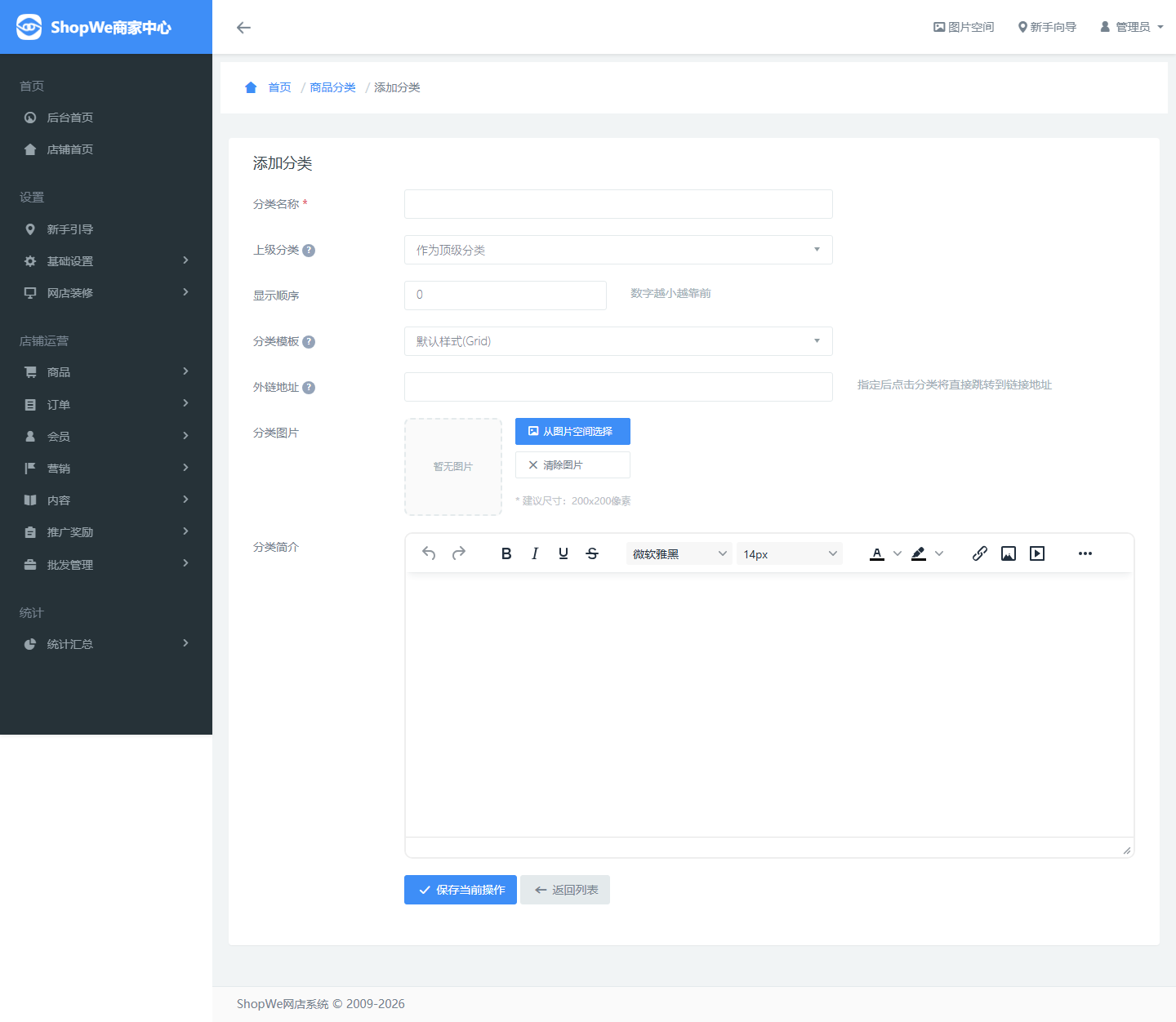Open text color picker arrow
This screenshot has height=1022, width=1176.
(x=898, y=553)
